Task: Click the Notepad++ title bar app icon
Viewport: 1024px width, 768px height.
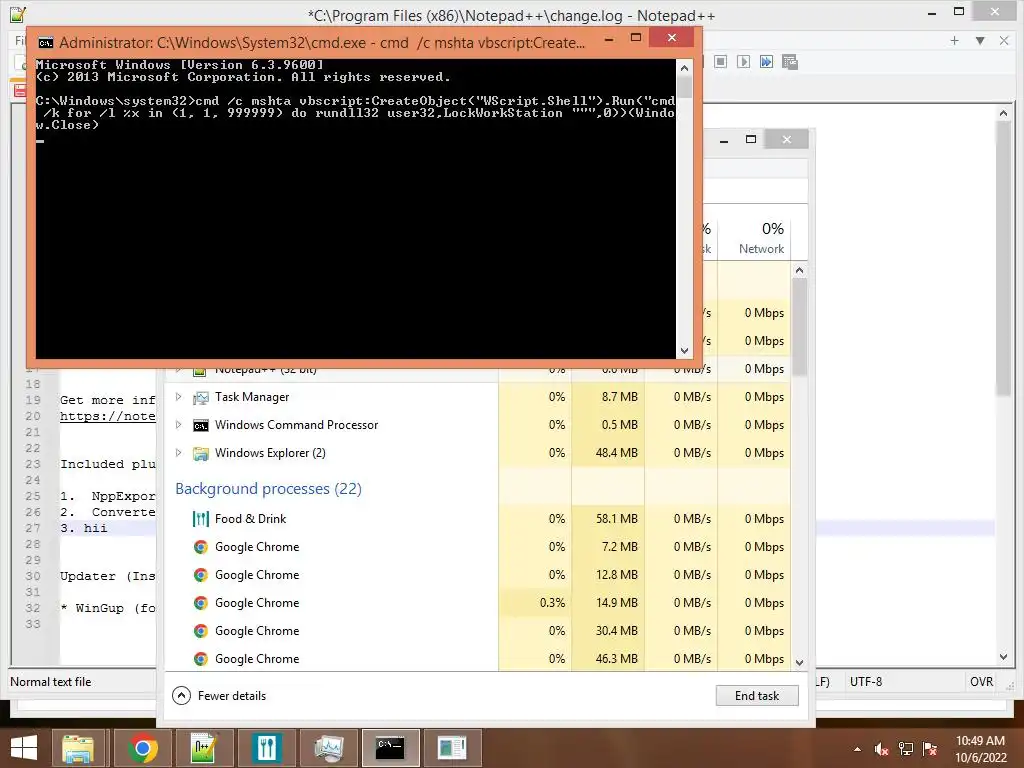Action: tap(18, 14)
